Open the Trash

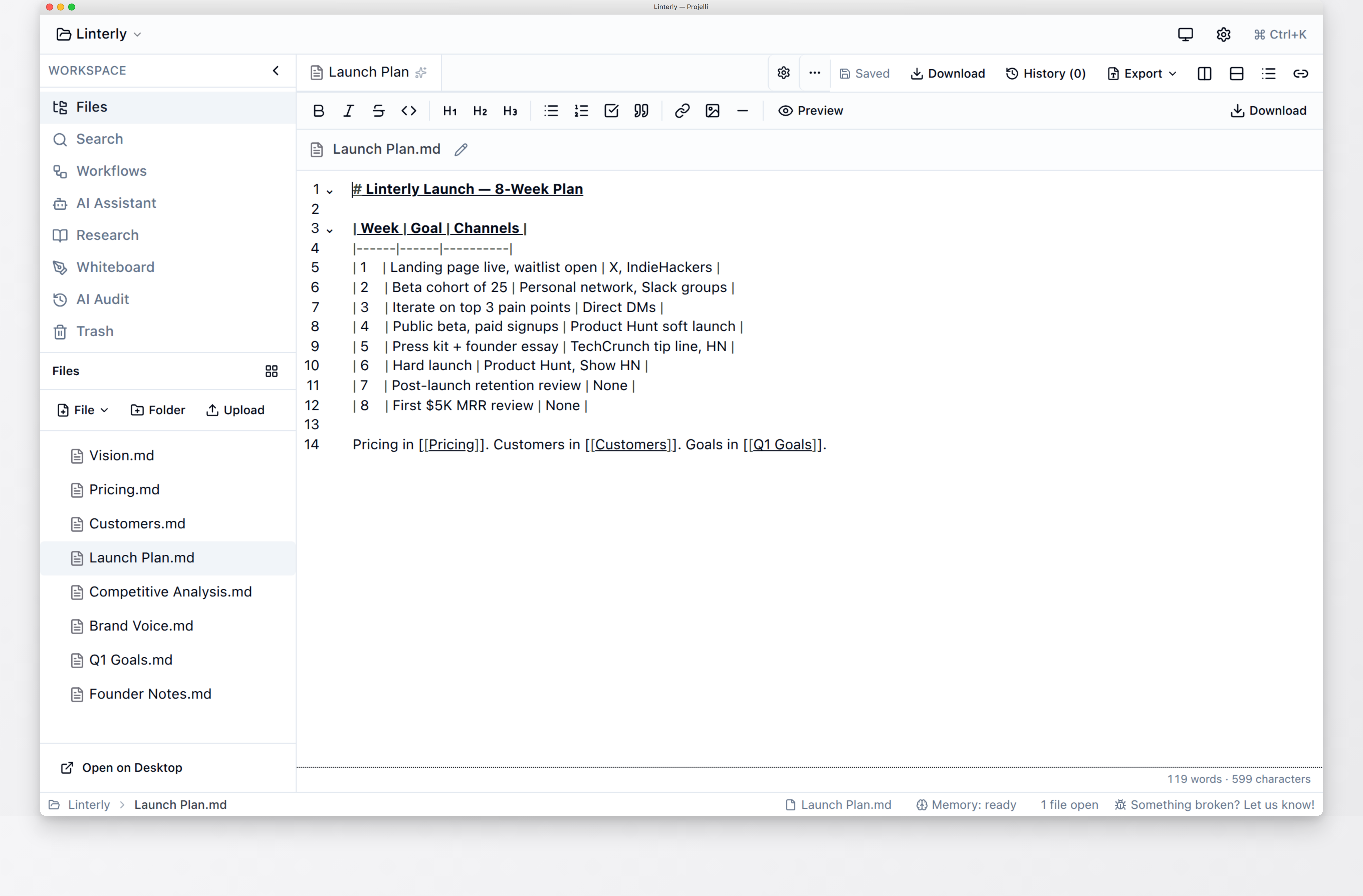[168, 332]
